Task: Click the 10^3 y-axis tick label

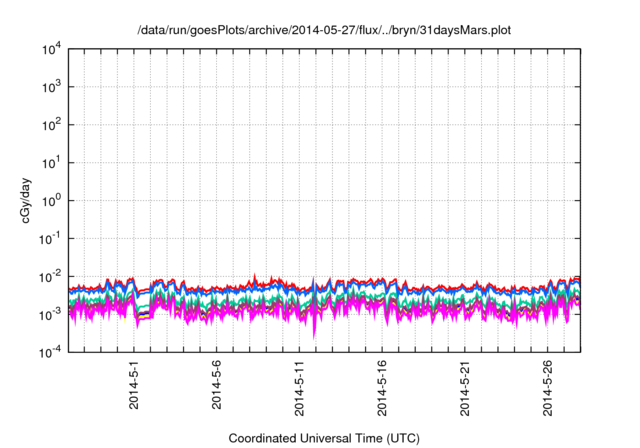Action: click(x=52, y=87)
